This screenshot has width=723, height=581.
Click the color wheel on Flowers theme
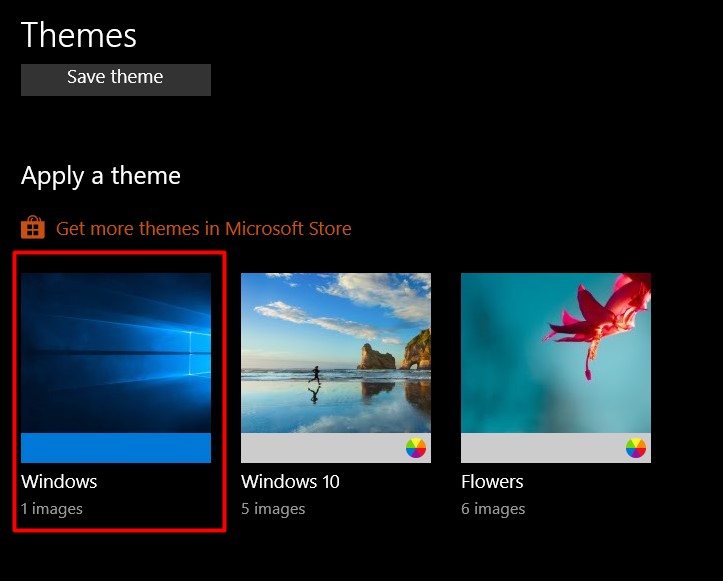click(636, 448)
